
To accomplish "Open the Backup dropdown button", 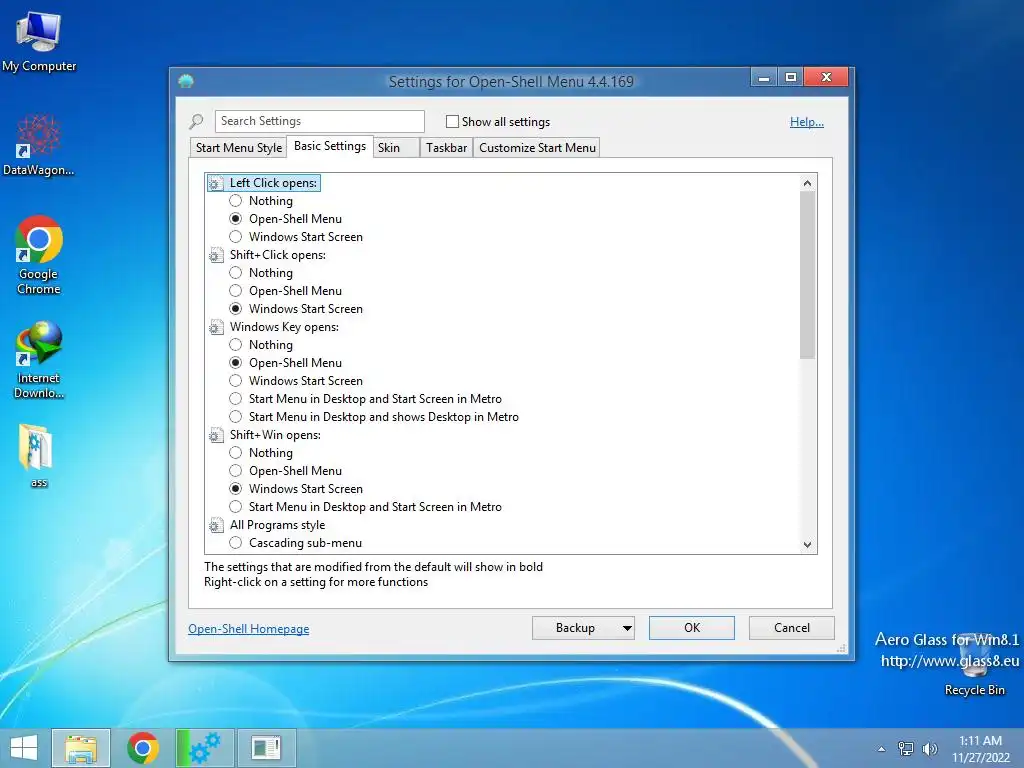I will (x=583, y=628).
